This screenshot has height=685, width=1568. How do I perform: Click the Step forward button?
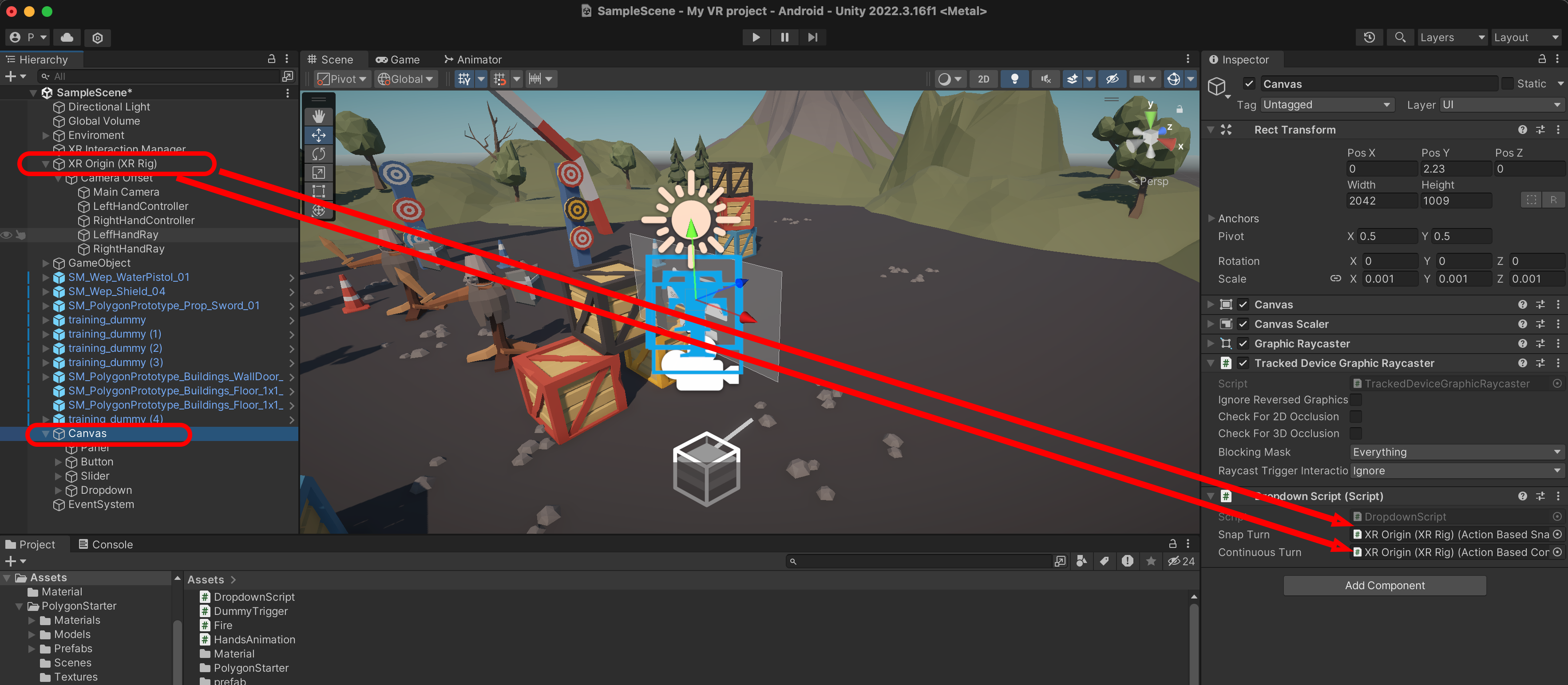click(x=812, y=37)
